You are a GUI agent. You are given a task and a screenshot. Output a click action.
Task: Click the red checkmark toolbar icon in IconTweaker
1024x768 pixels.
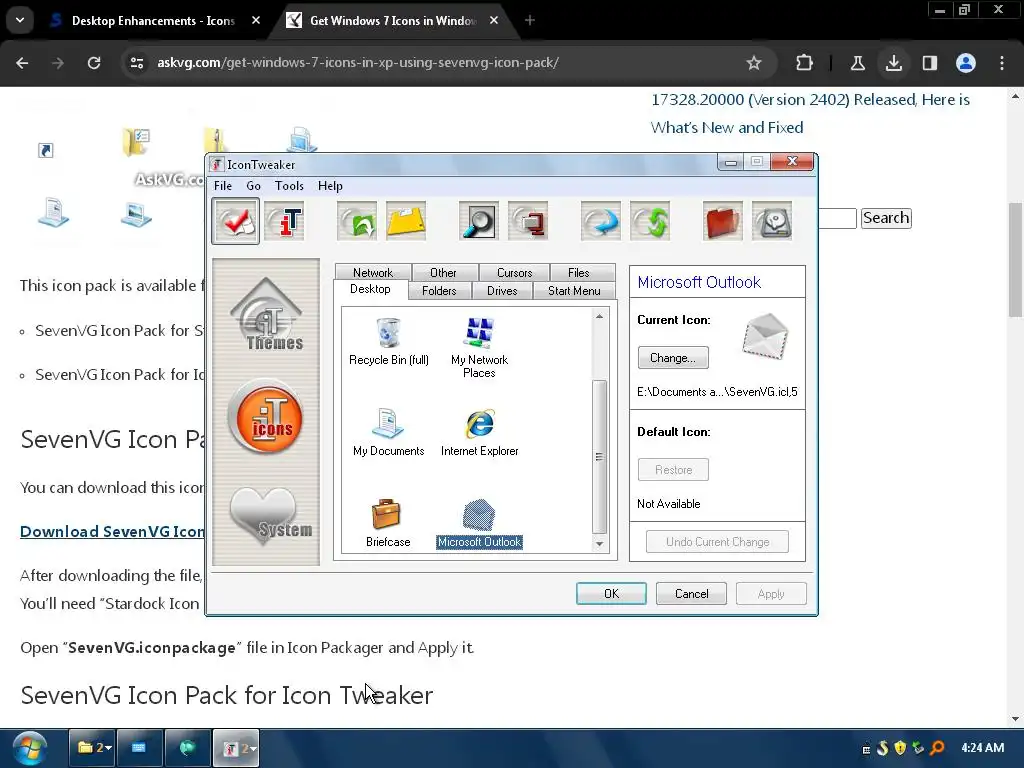[x=235, y=222]
